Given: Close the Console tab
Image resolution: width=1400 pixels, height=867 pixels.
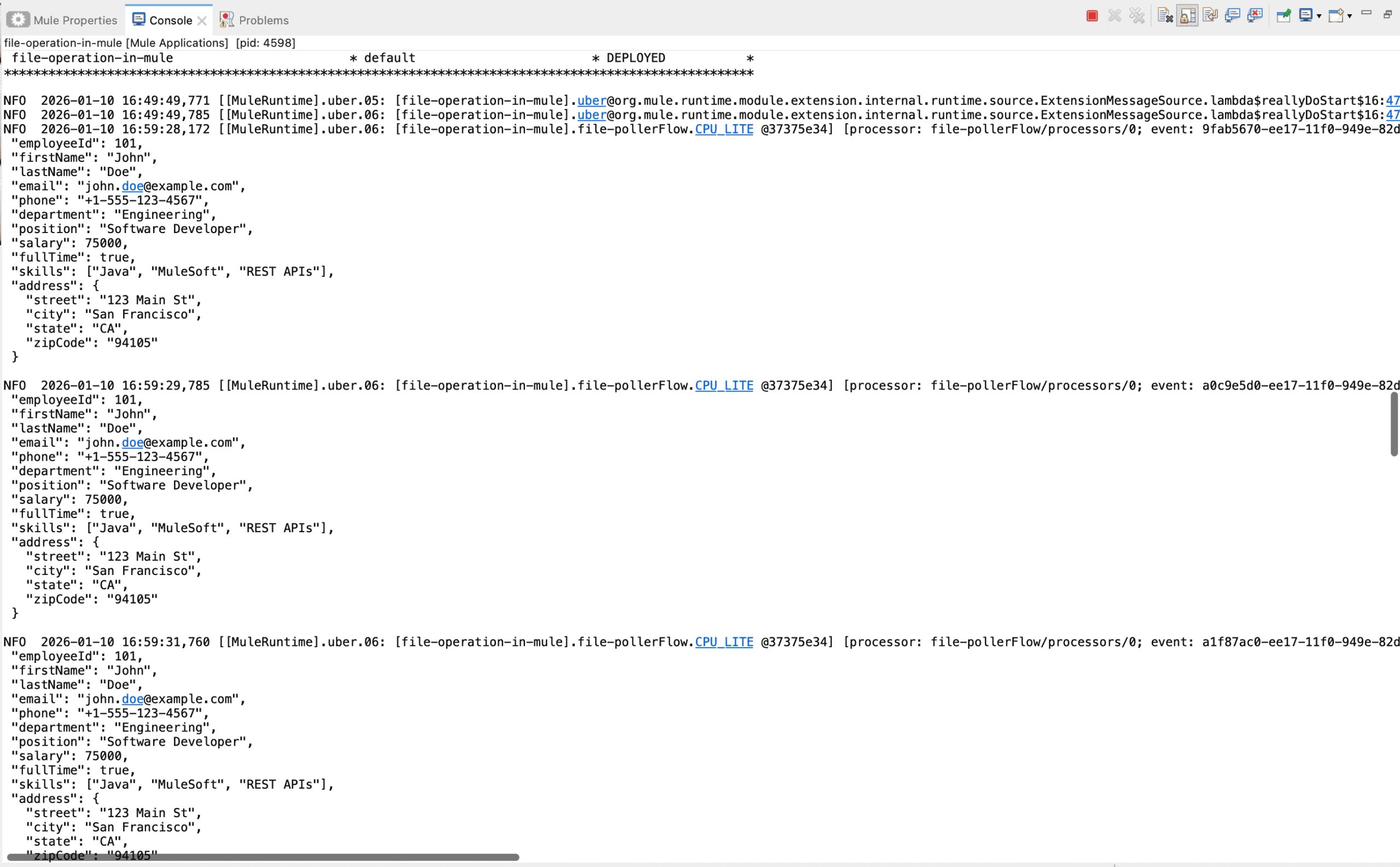Looking at the screenshot, I should coord(202,21).
